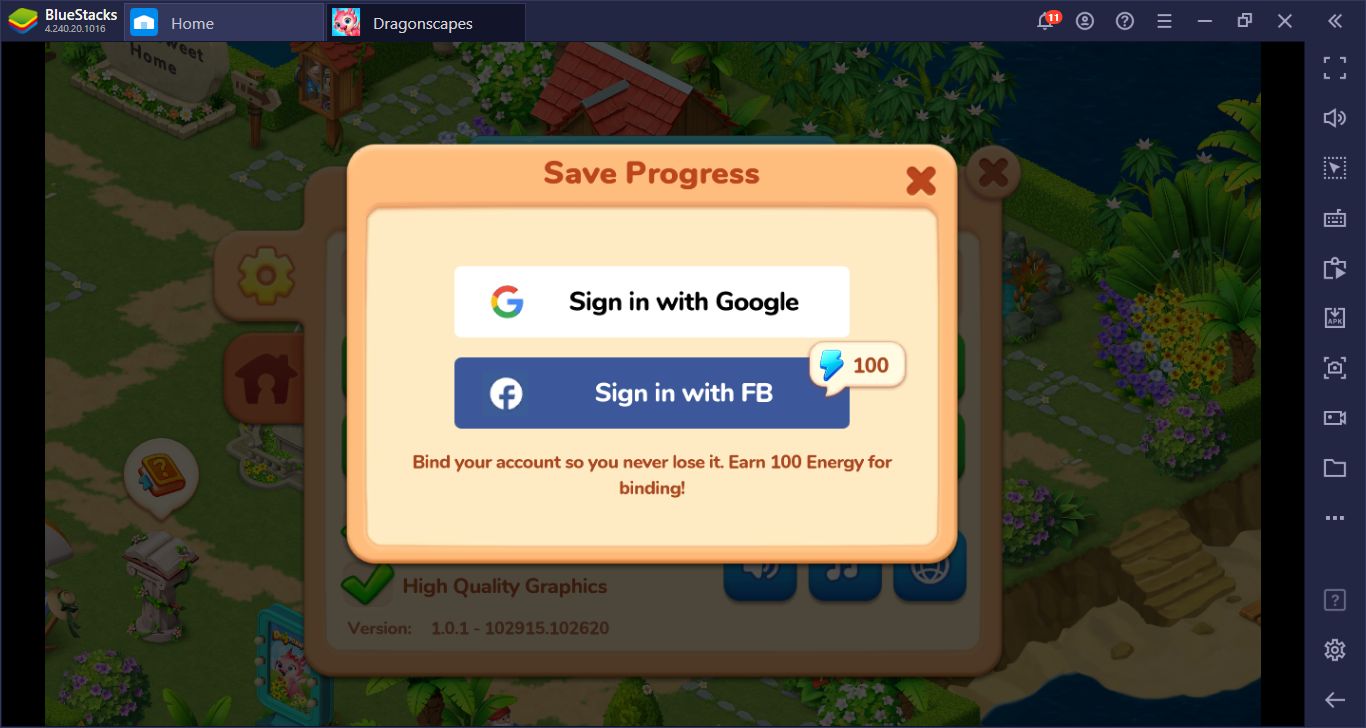Image resolution: width=1366 pixels, height=728 pixels.
Task: Open the BlueStacks hamburger menu
Action: click(1164, 21)
